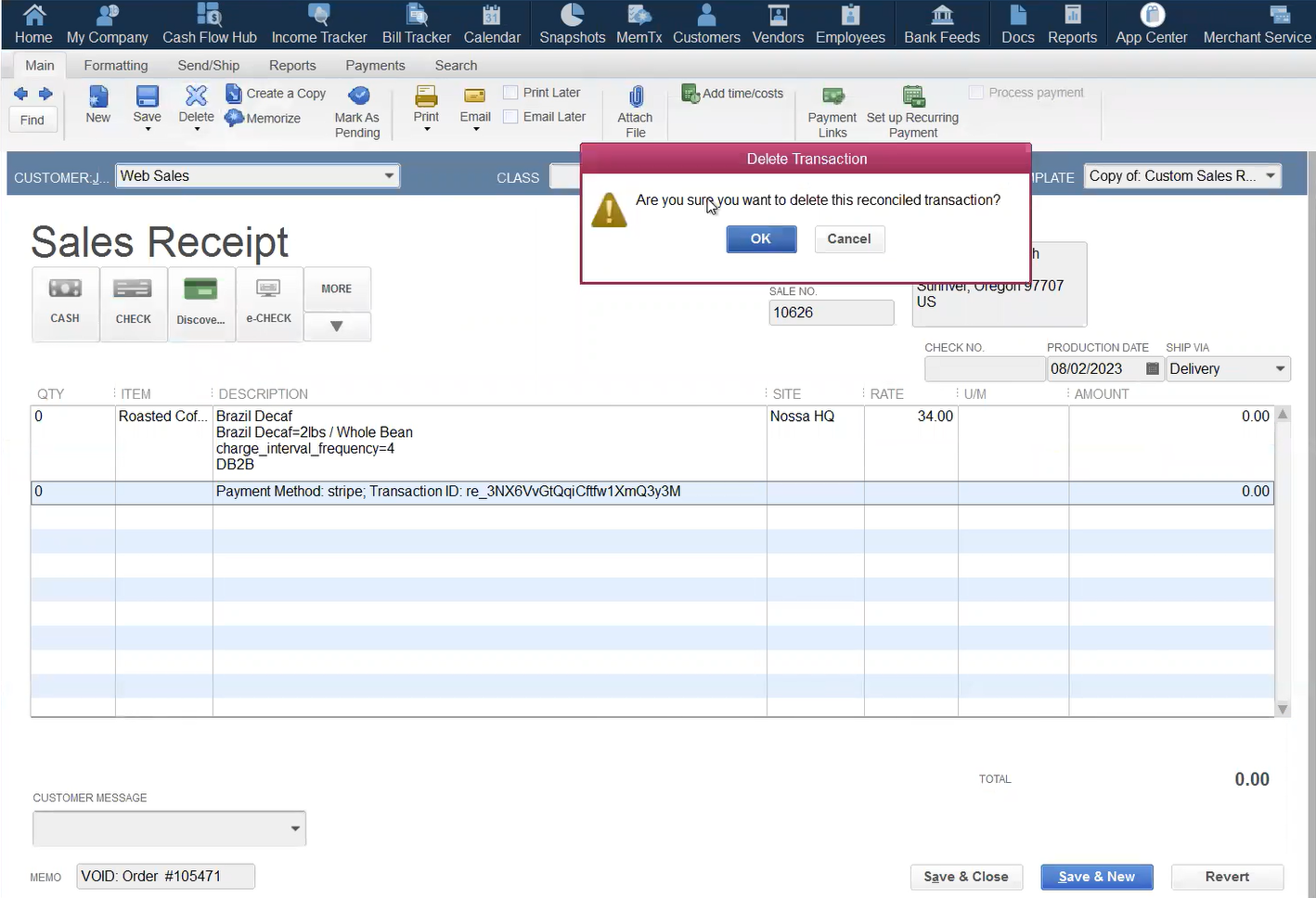This screenshot has height=898, width=1316.
Task: Toggle the Email Later checkbox
Action: [x=510, y=116]
